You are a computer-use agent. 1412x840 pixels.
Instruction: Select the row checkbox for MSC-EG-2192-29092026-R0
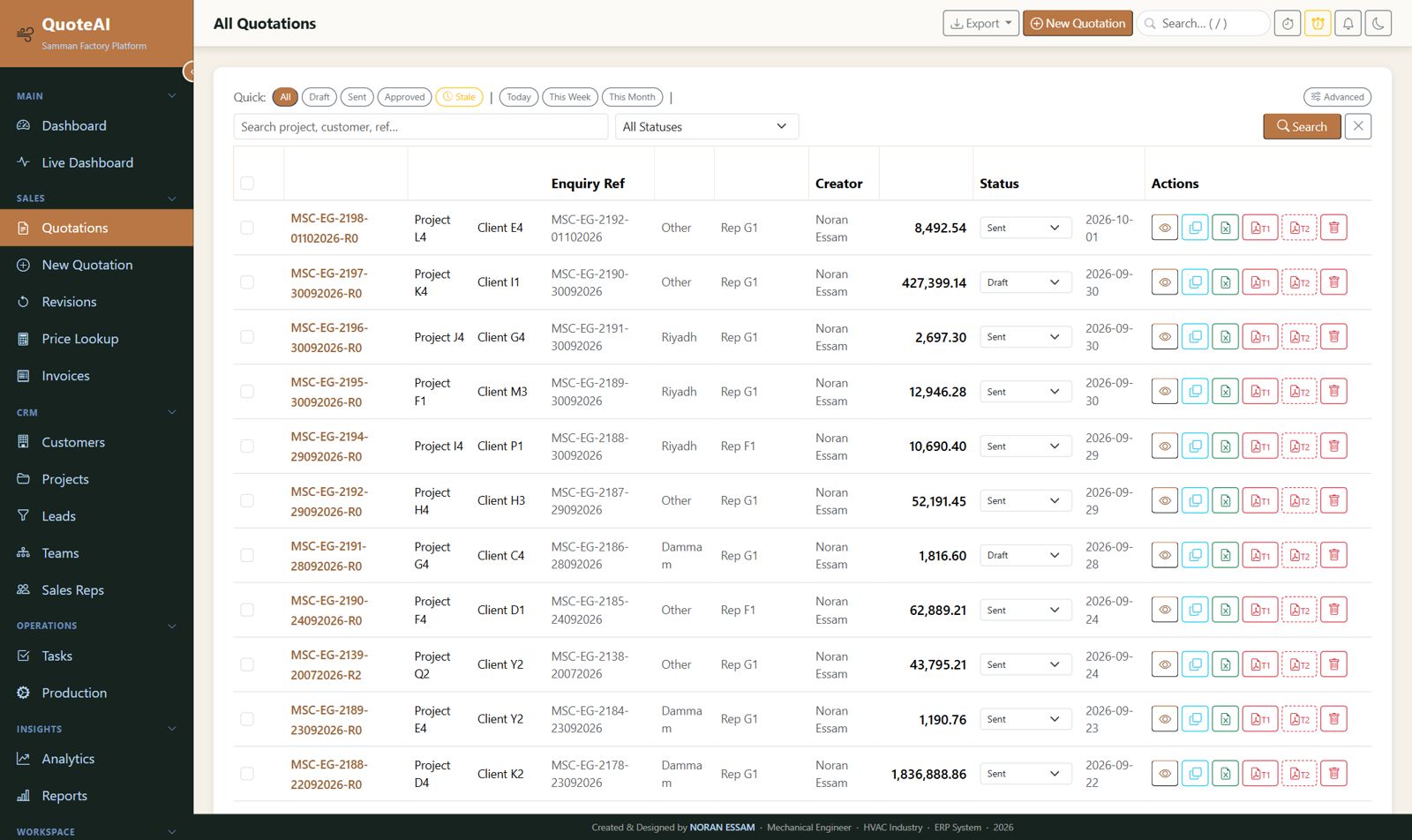pyautogui.click(x=247, y=500)
